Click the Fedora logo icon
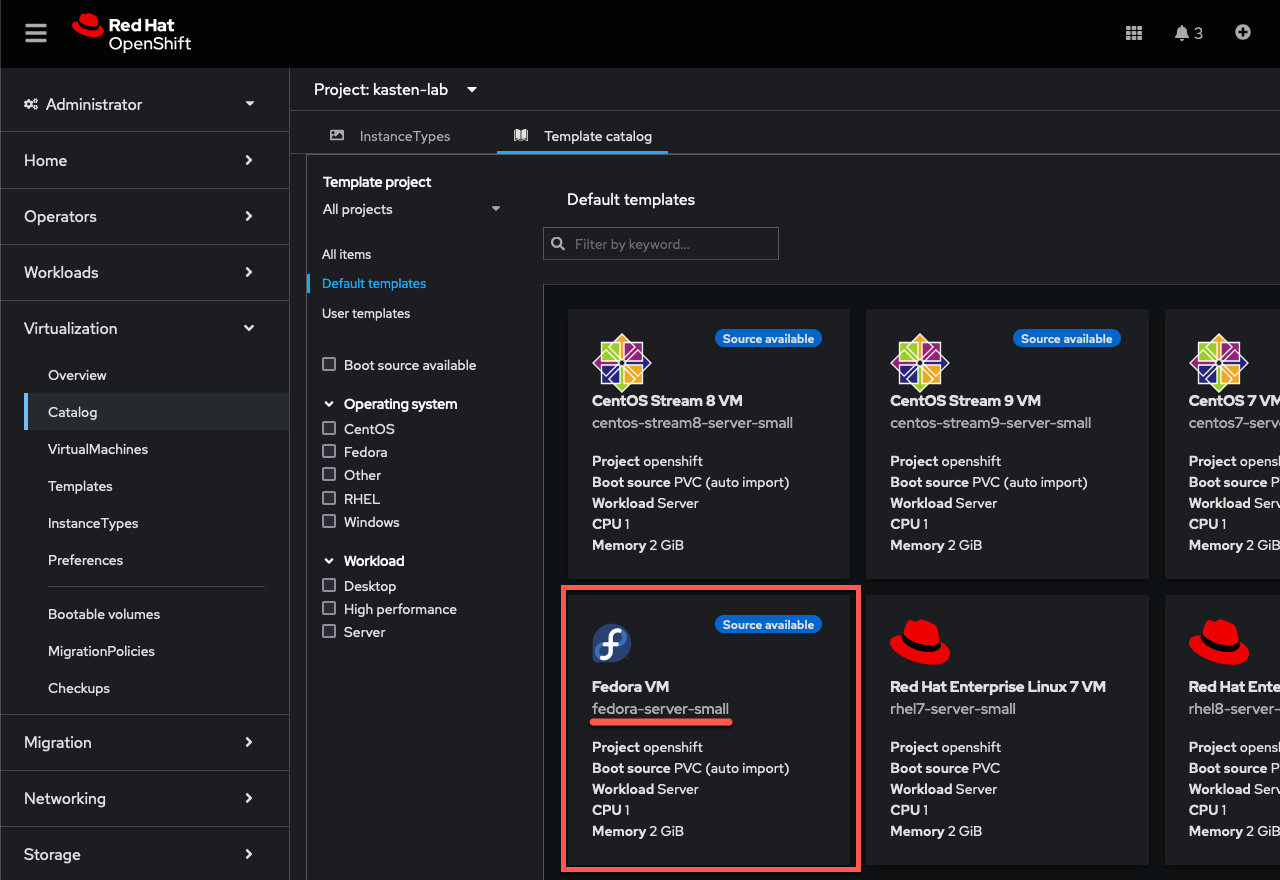1280x880 pixels. click(x=611, y=643)
